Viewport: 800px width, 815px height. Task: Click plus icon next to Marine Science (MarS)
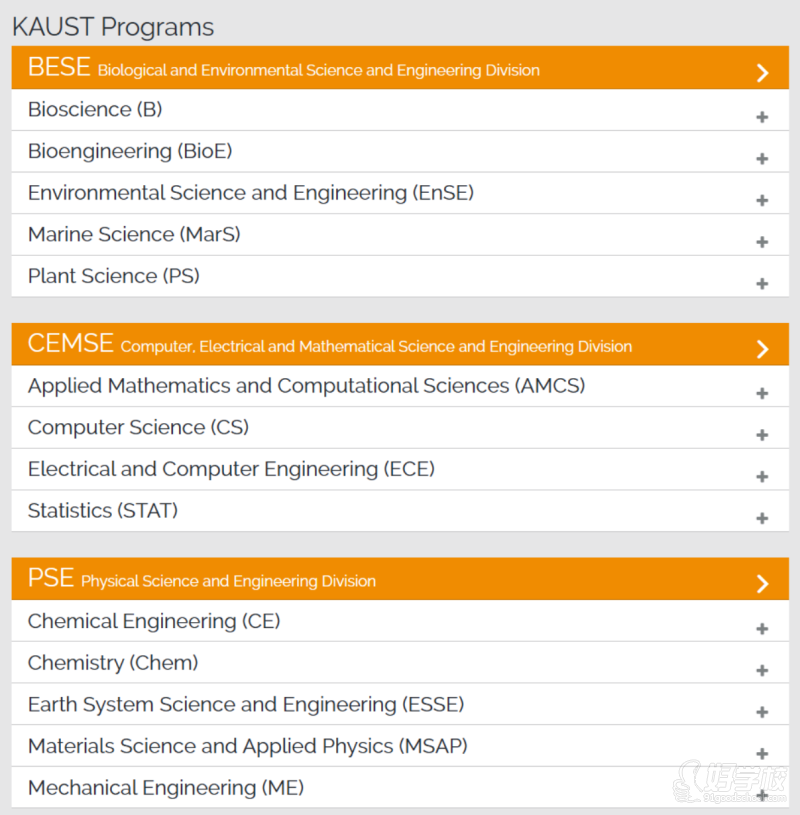(x=762, y=242)
